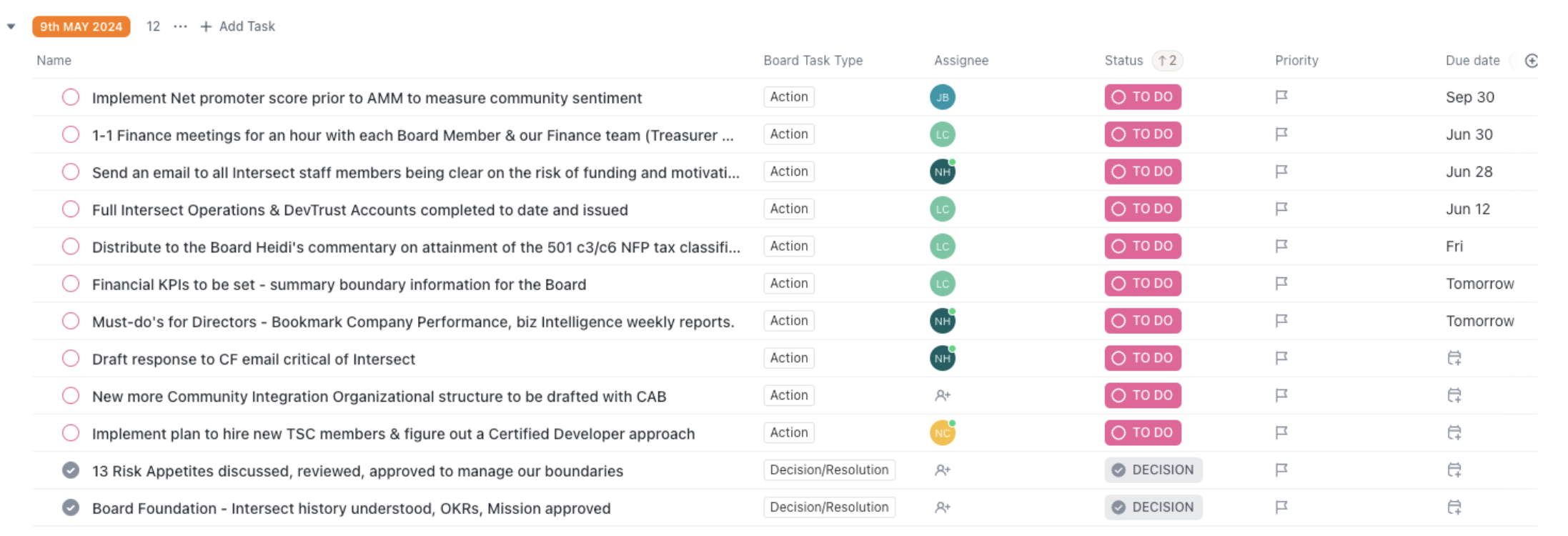Open 'Must-do's for Directors' task
The width and height of the screenshot is (1568, 536).
coord(412,322)
